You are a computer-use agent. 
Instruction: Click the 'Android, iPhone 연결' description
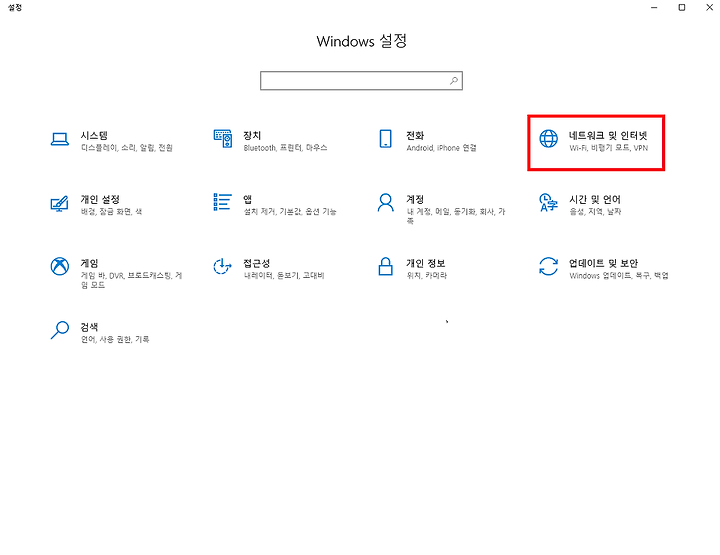(441, 148)
